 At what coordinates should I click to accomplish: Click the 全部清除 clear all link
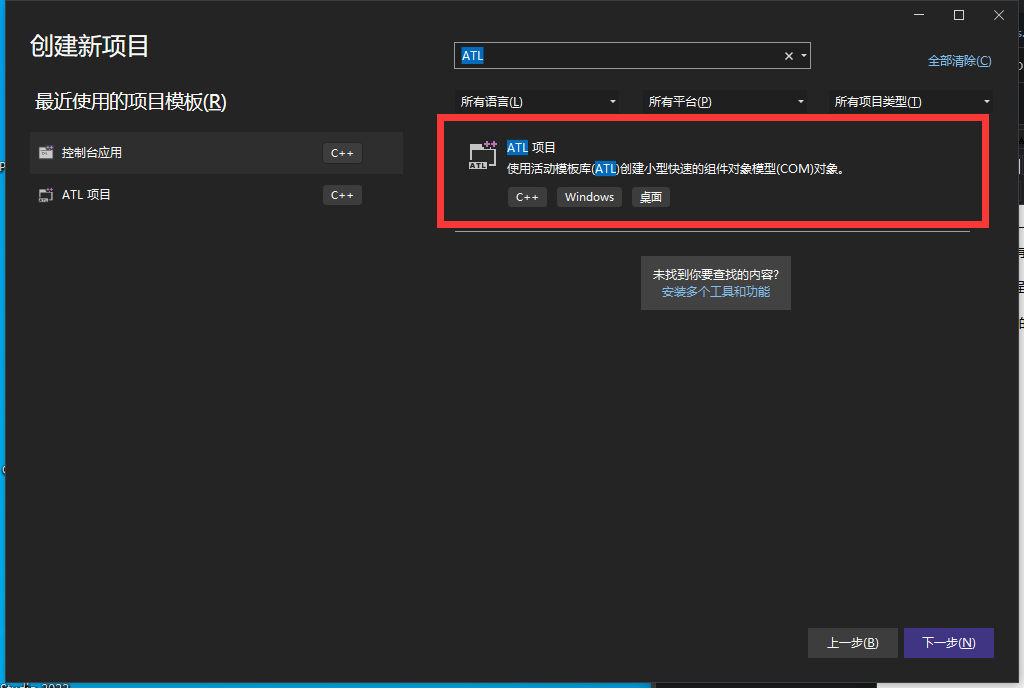pos(959,61)
